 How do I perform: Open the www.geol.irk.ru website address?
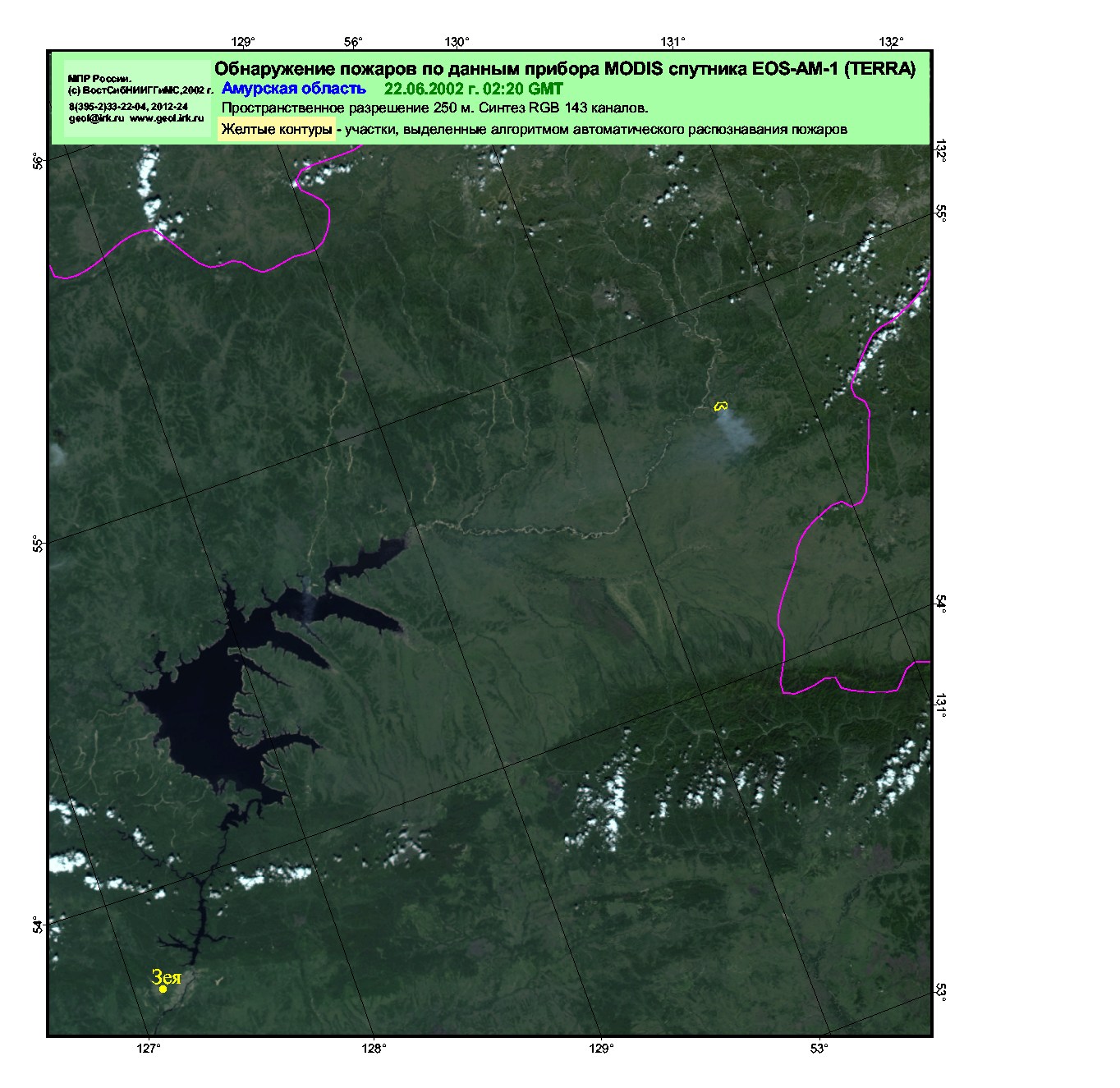[x=167, y=118]
